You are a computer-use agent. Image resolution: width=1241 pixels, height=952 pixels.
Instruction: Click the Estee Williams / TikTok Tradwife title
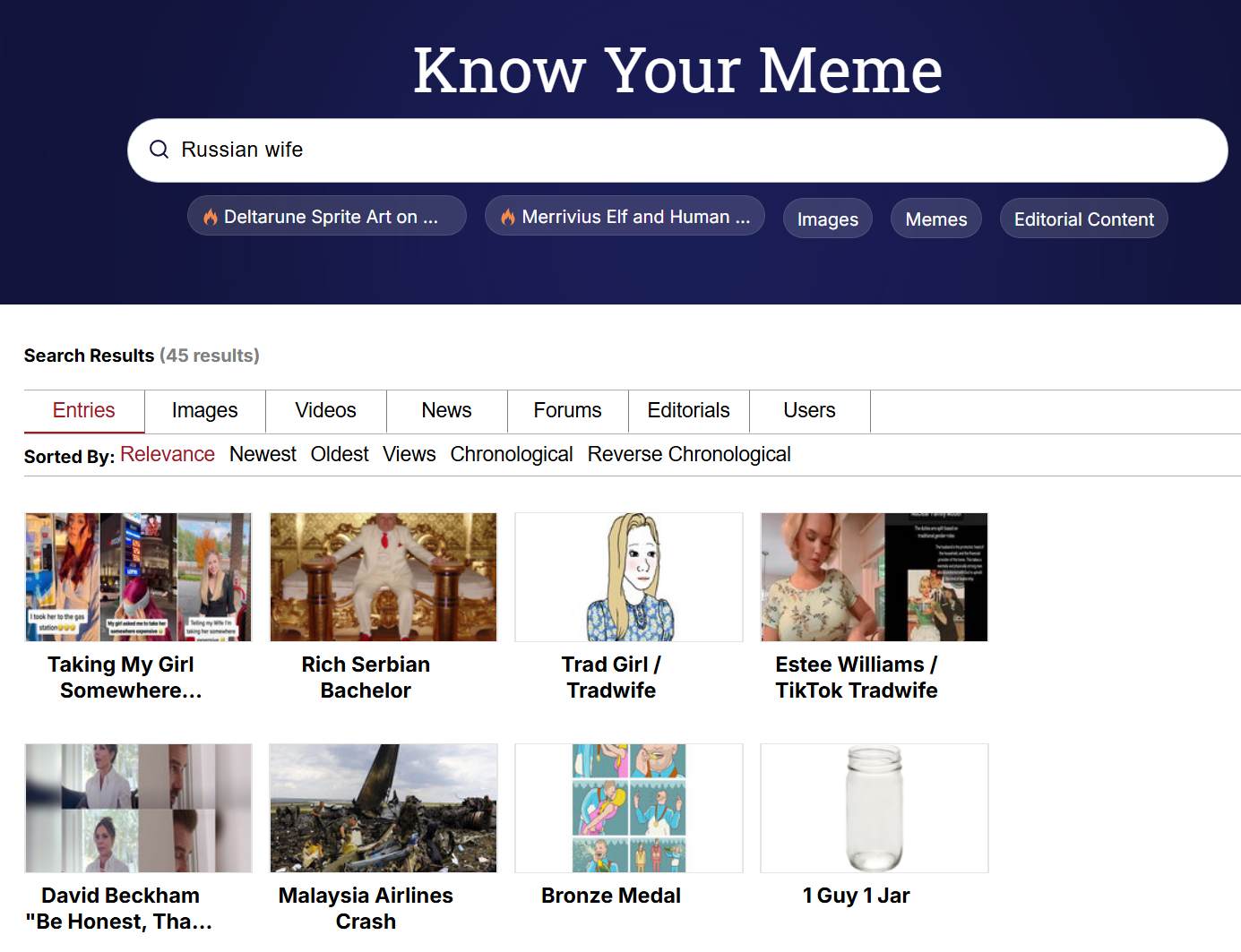(857, 678)
